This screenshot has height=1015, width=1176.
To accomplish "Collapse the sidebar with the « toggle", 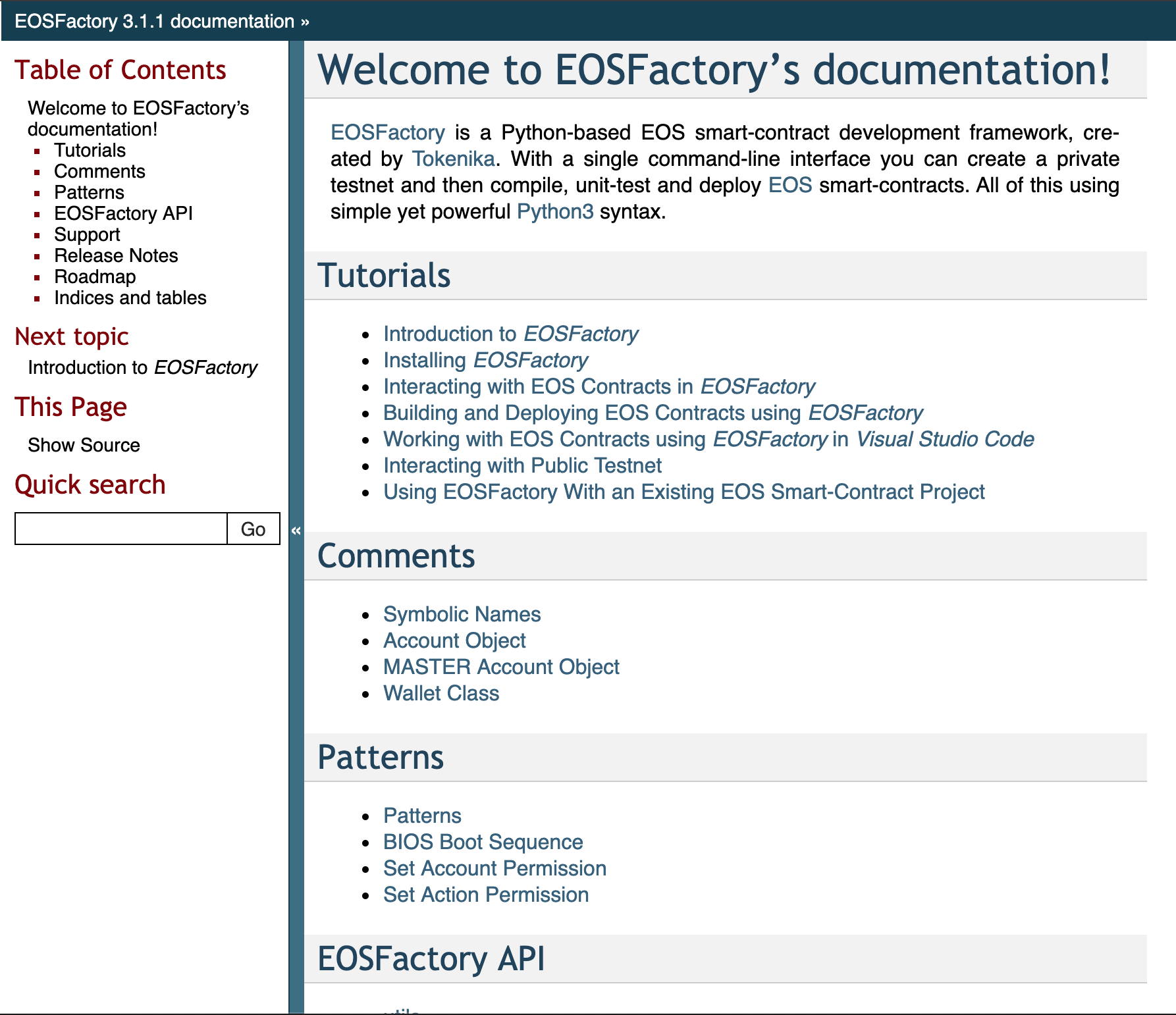I will (x=296, y=530).
